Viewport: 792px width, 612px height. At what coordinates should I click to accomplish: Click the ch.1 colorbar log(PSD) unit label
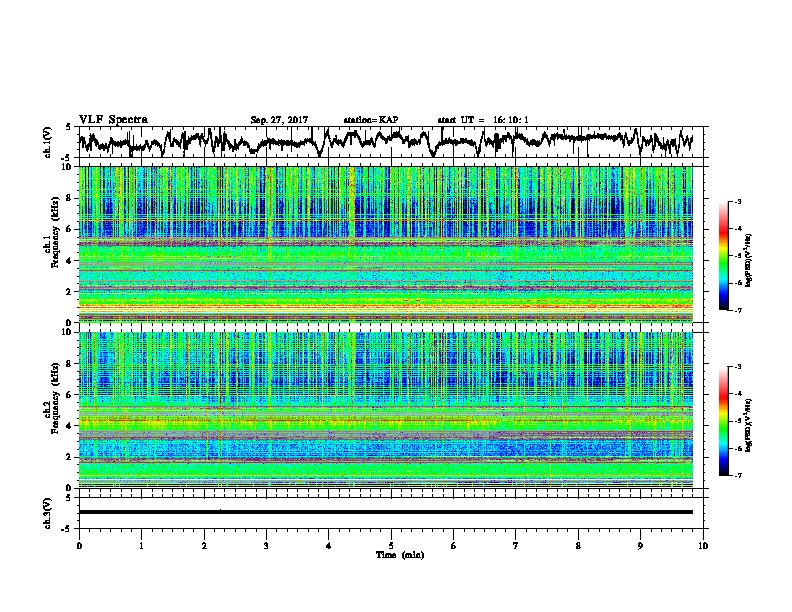pos(748,260)
